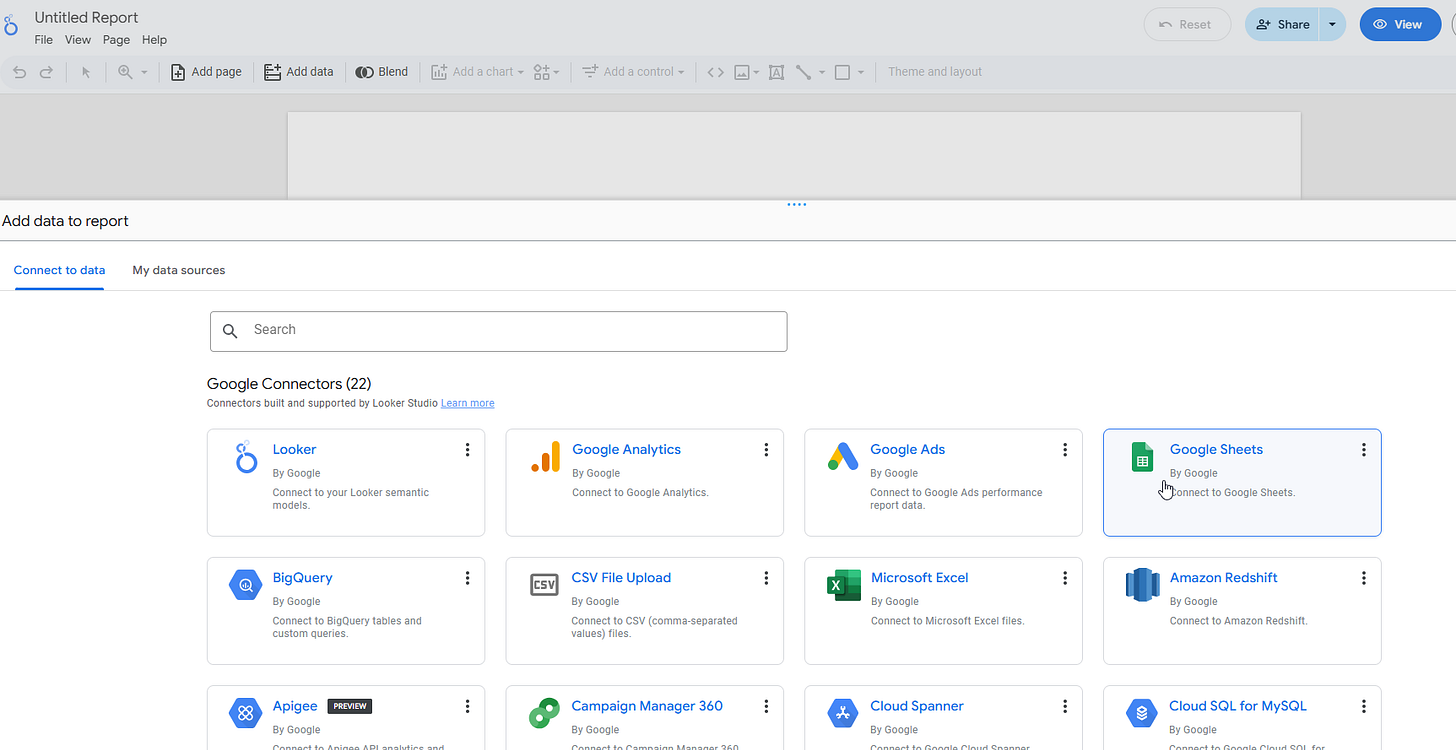Select Cloud SQL for MySQL title

(x=1238, y=706)
